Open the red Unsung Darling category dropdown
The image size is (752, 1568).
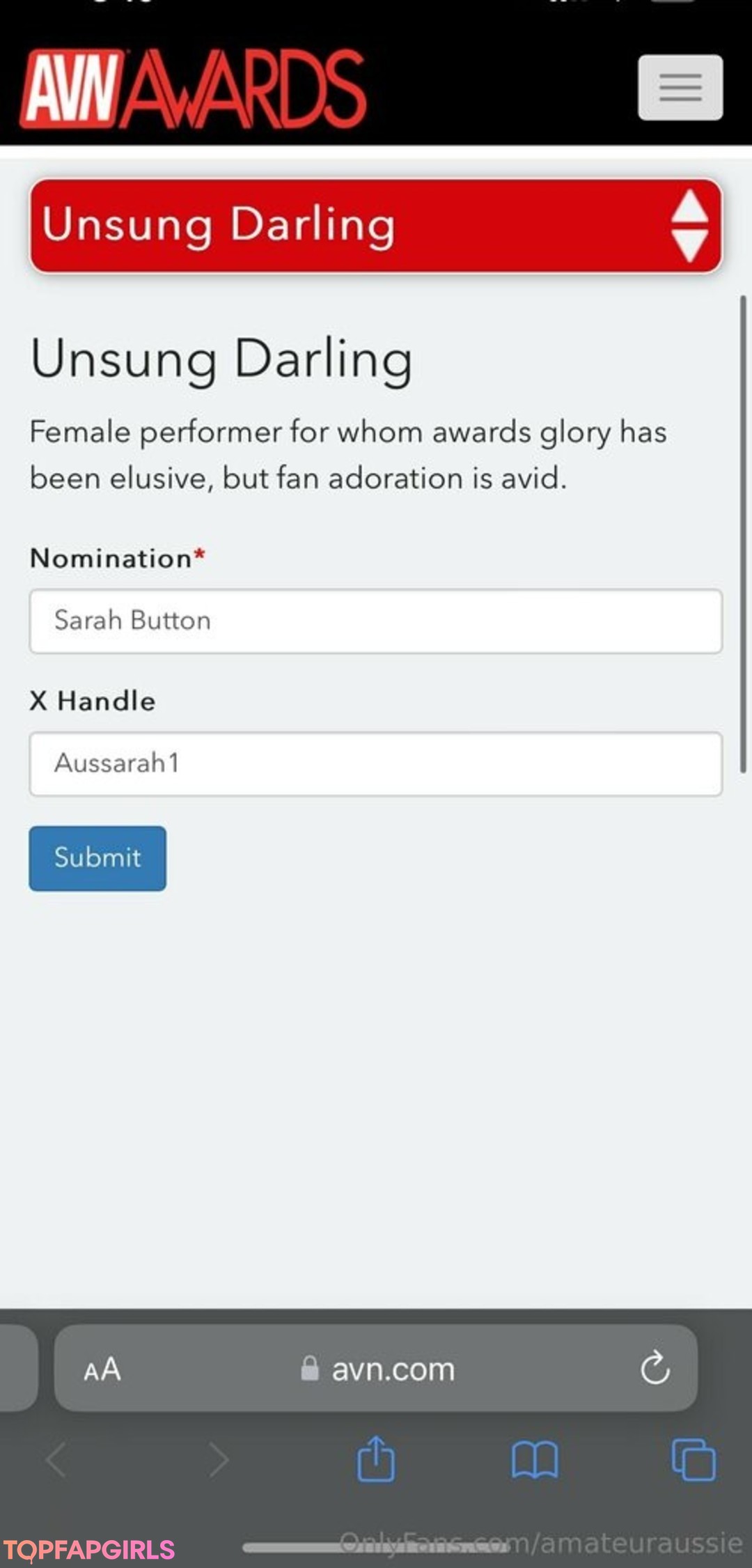(348, 226)
